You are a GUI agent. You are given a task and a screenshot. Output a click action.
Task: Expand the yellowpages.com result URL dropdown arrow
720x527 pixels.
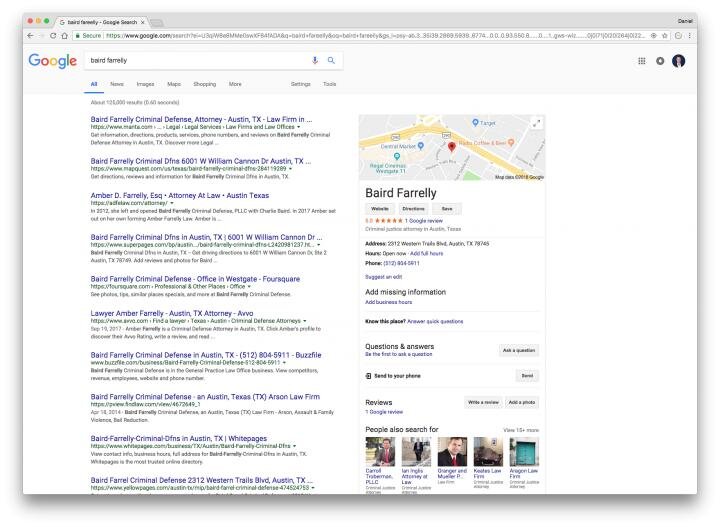313,488
